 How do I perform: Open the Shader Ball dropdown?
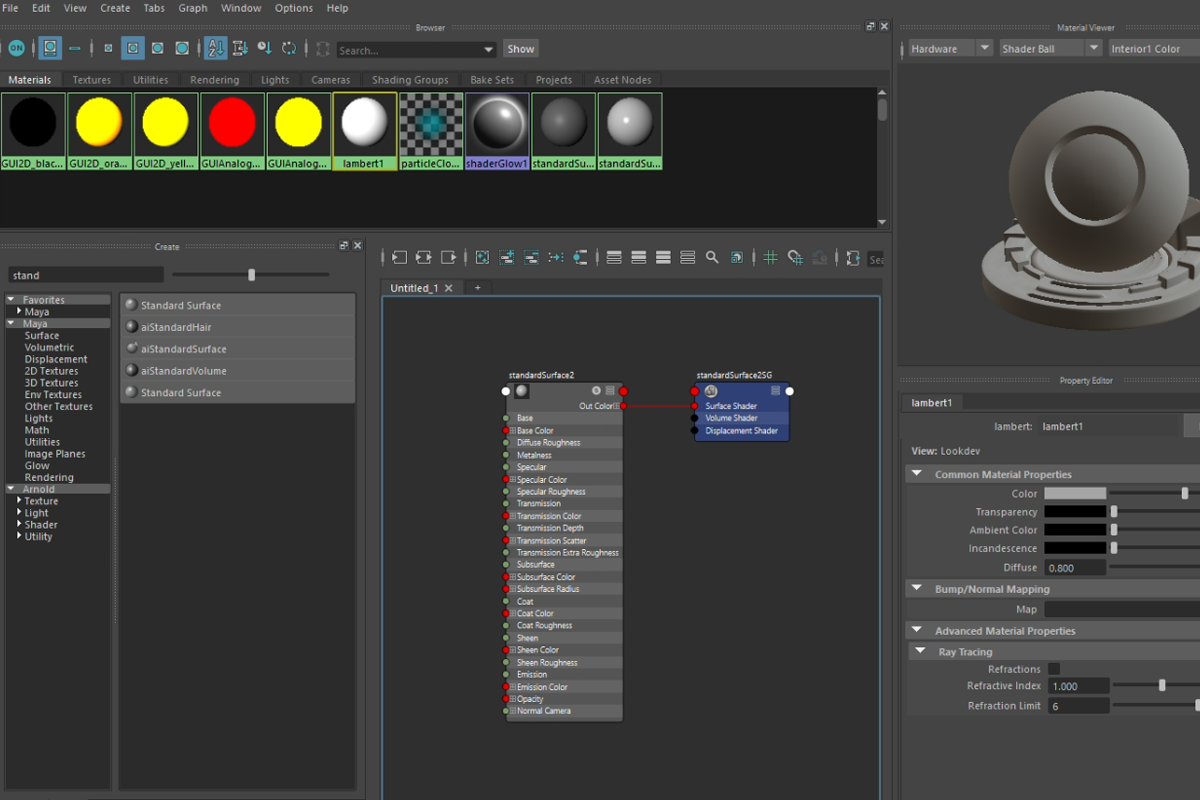click(1093, 48)
